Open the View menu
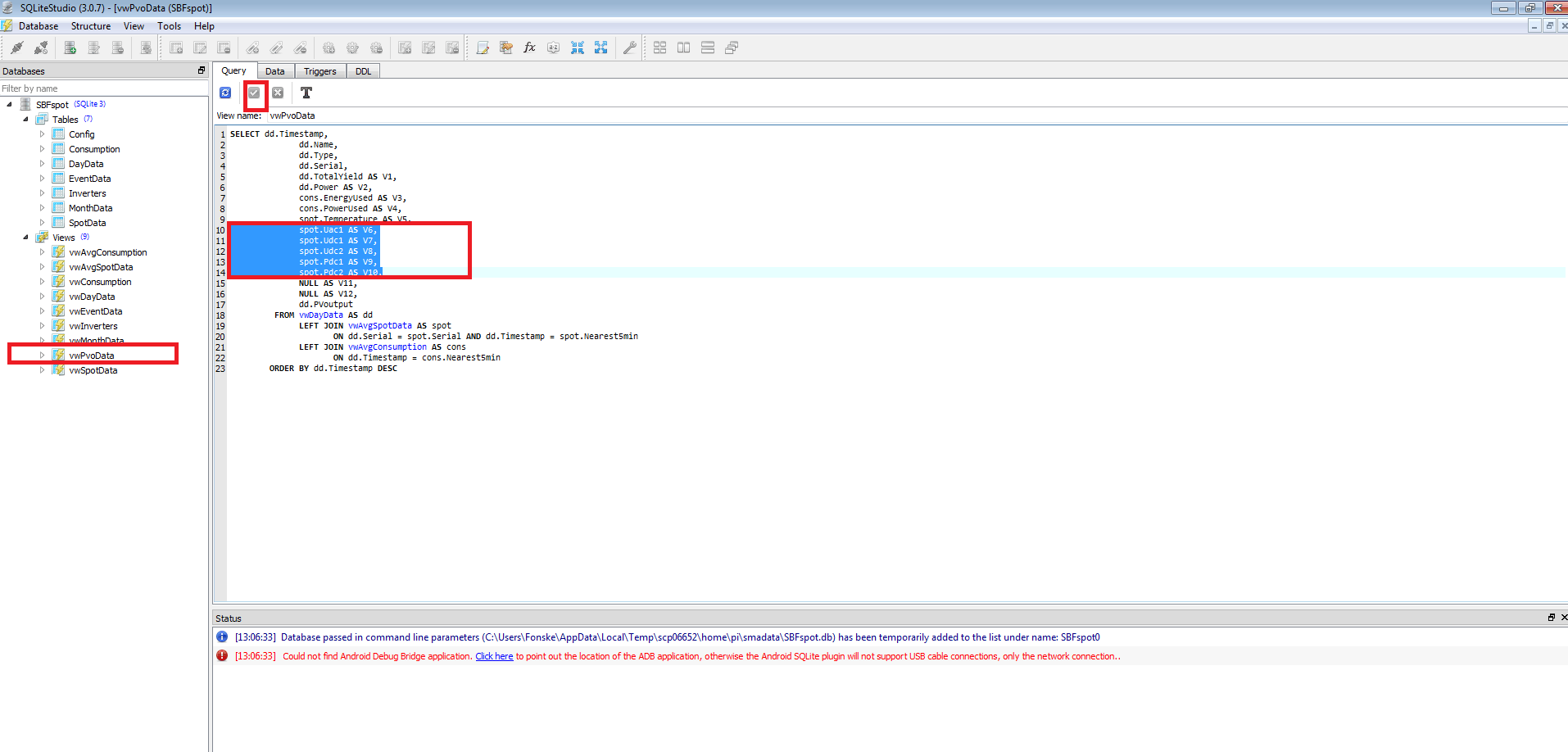 point(134,26)
